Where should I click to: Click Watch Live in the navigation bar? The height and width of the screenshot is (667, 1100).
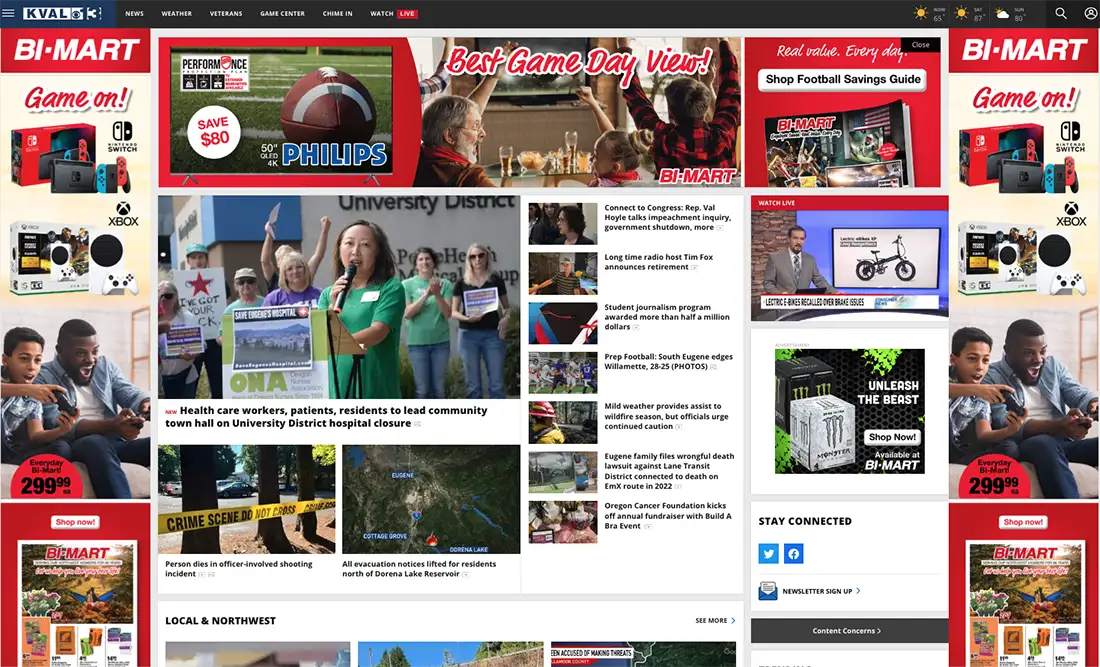pos(394,13)
